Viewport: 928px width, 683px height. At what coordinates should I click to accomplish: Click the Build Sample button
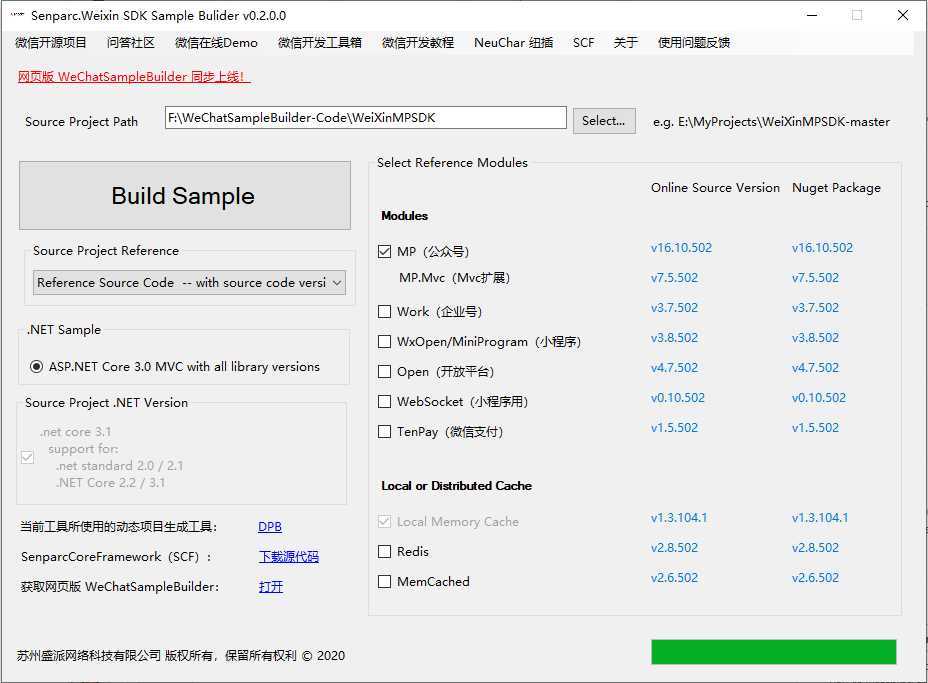[185, 195]
